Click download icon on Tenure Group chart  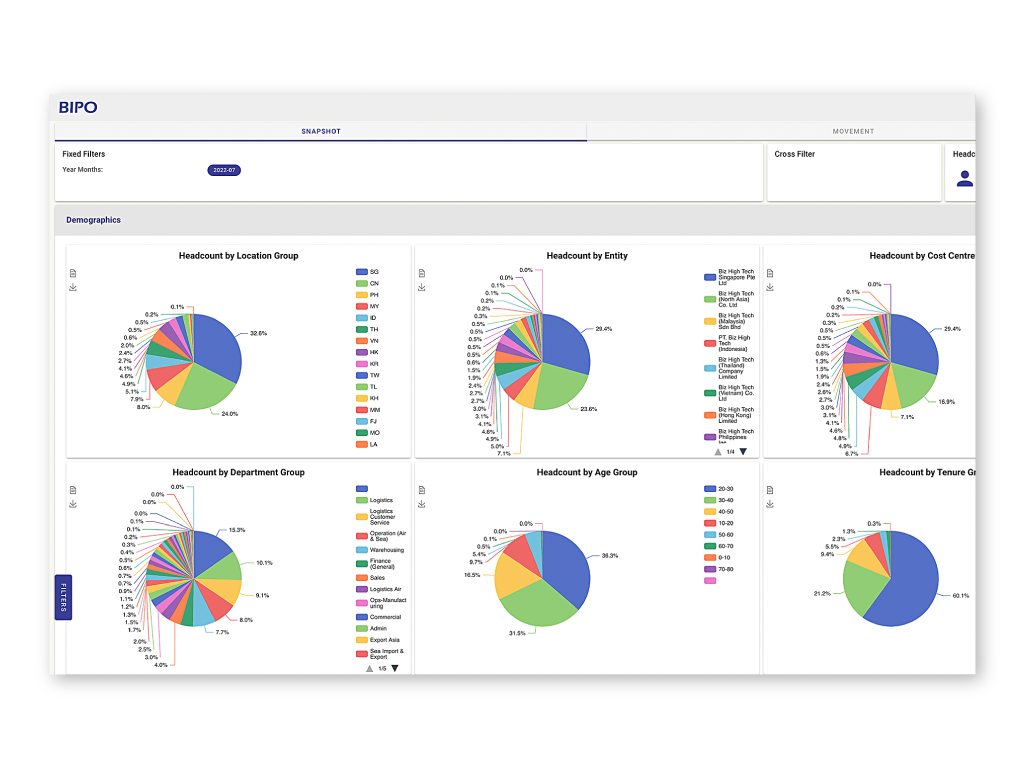pos(770,504)
